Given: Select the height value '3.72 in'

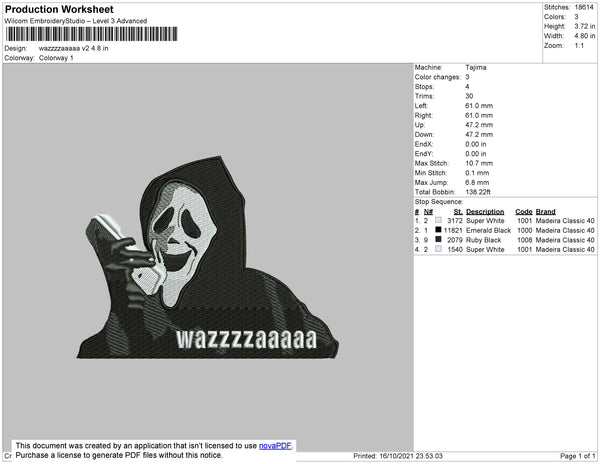Looking at the screenshot, I should point(584,26).
